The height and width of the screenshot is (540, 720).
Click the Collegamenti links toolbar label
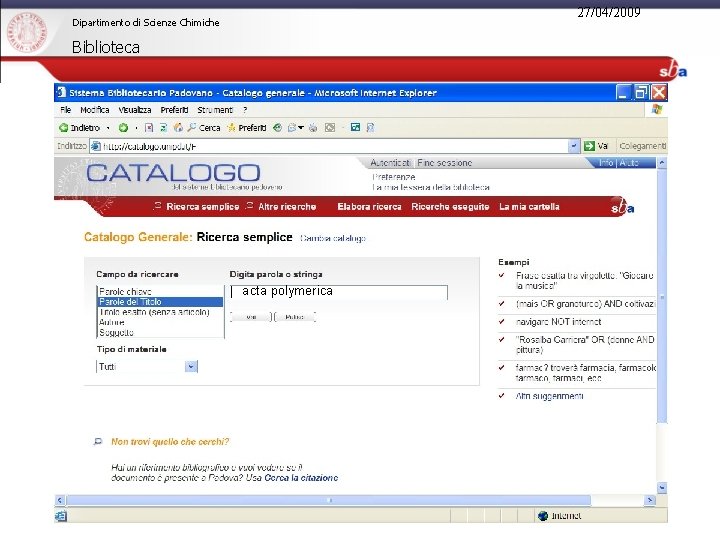click(643, 146)
